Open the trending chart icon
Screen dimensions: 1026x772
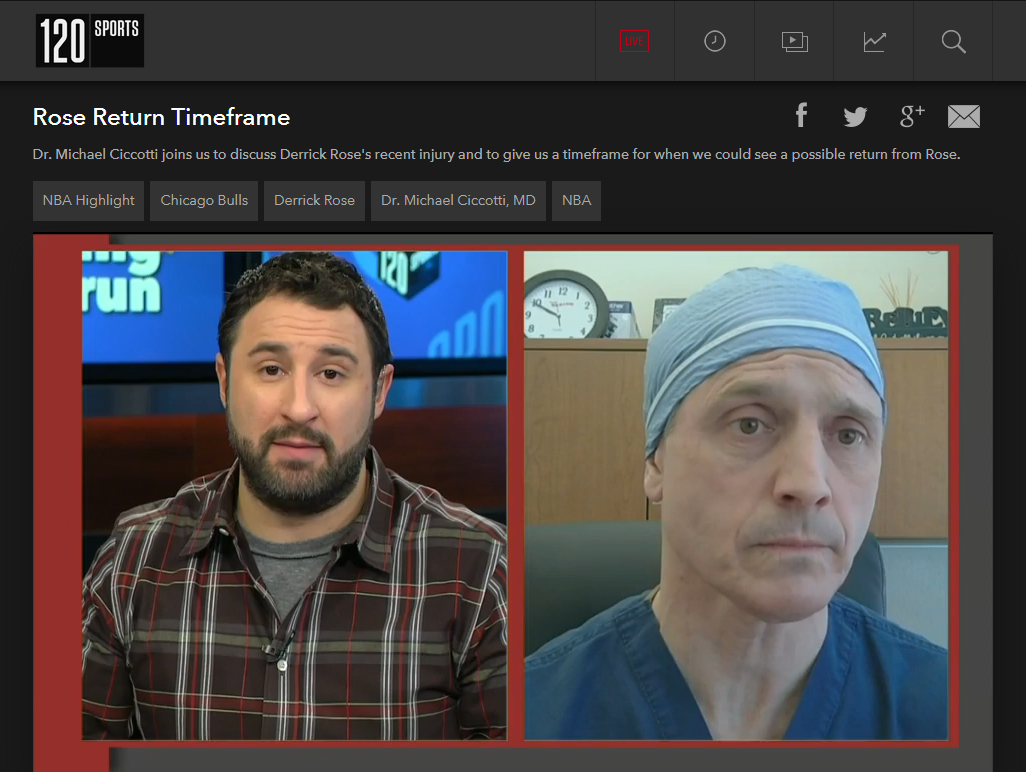pos(874,41)
